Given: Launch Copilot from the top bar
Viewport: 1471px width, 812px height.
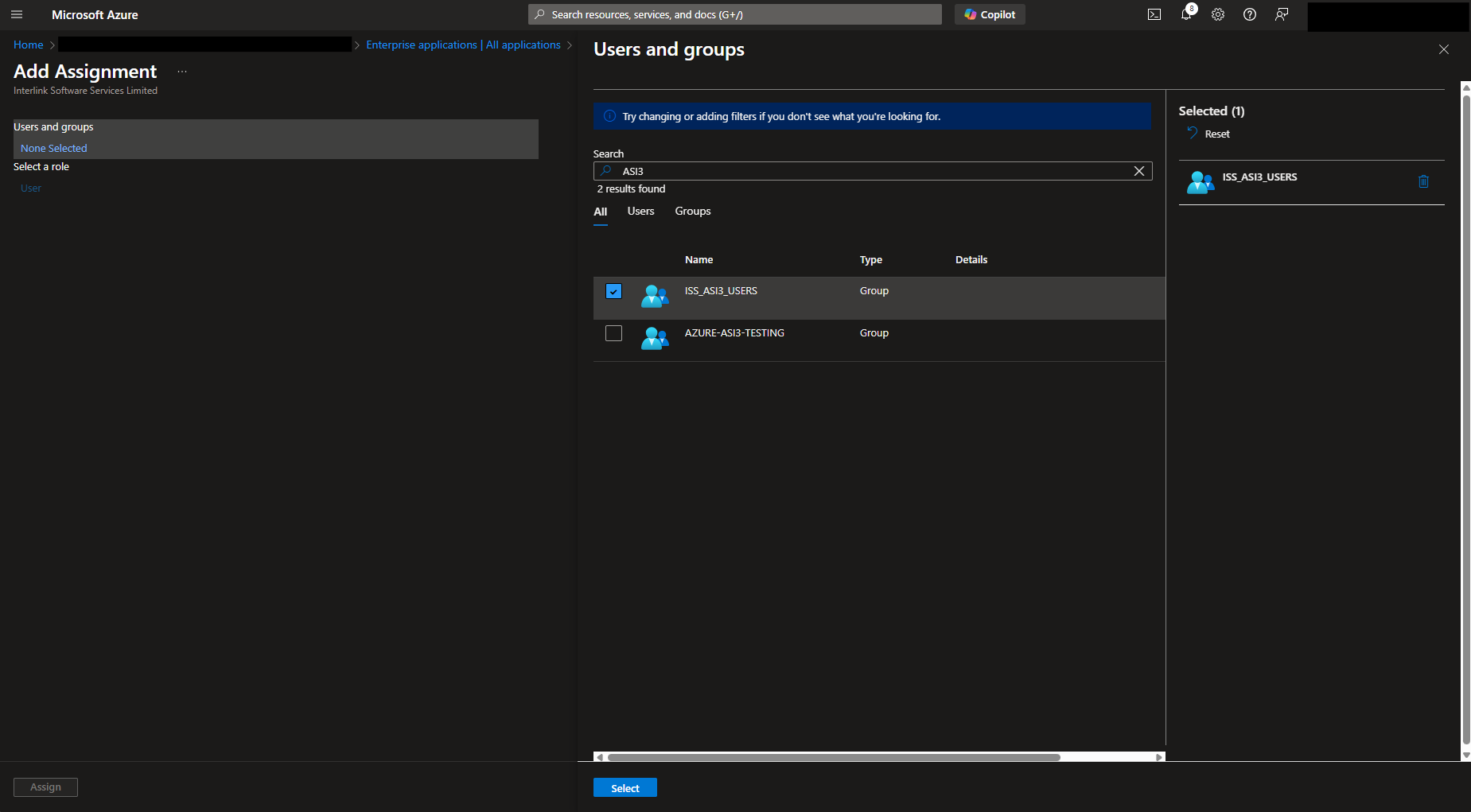Looking at the screenshot, I should pyautogui.click(x=990, y=14).
